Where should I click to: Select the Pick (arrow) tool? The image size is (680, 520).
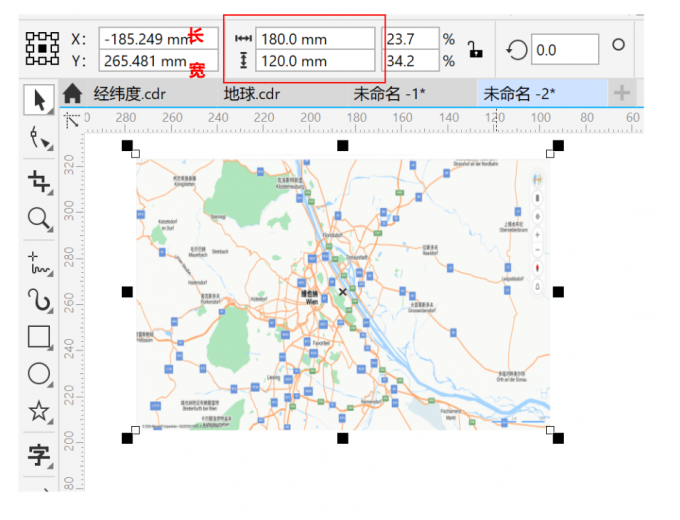click(39, 100)
